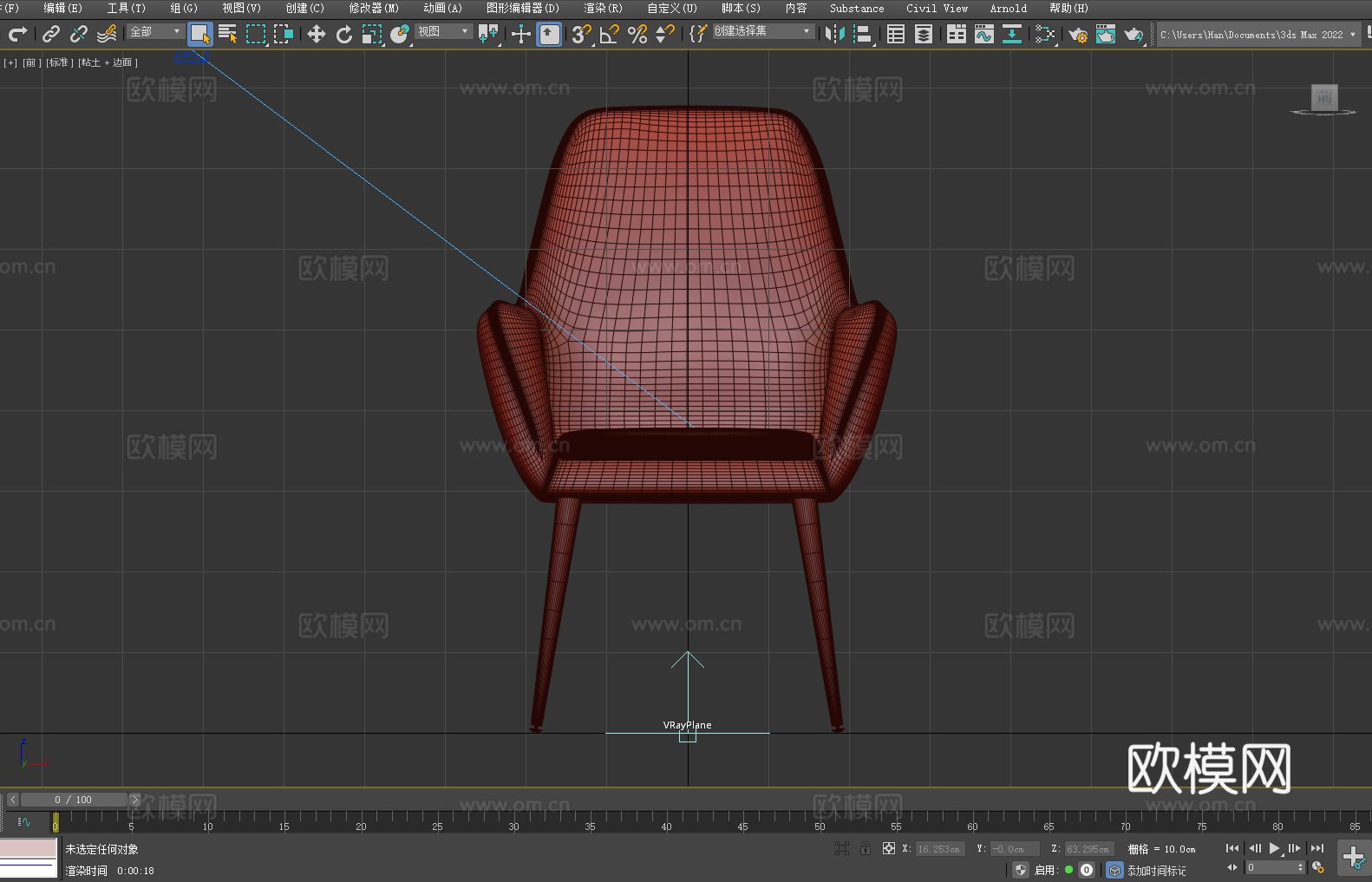Open the Select by Name list
Screen dimensions: 1372x882
(x=228, y=34)
